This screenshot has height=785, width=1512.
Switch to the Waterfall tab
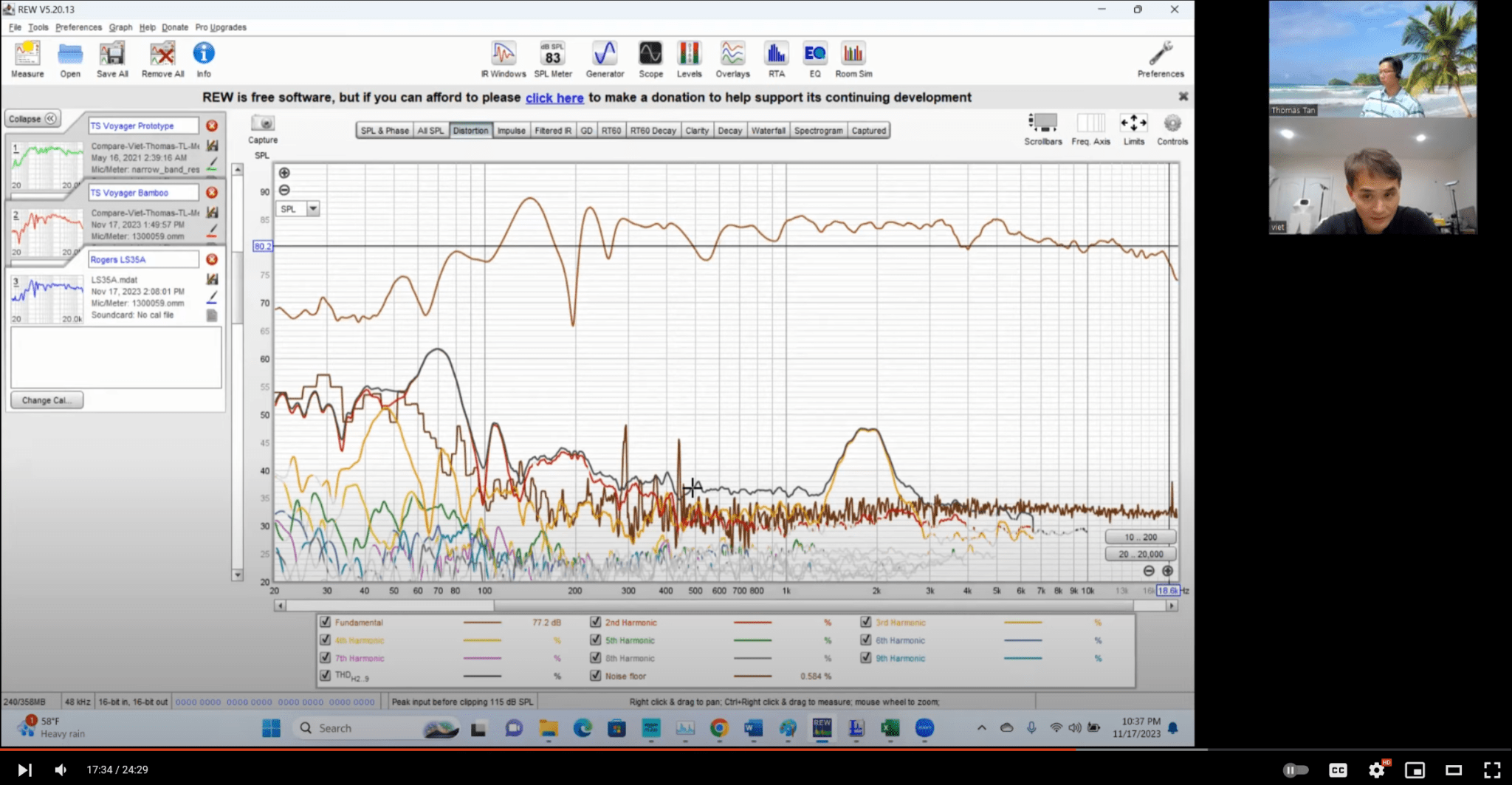[x=768, y=131]
